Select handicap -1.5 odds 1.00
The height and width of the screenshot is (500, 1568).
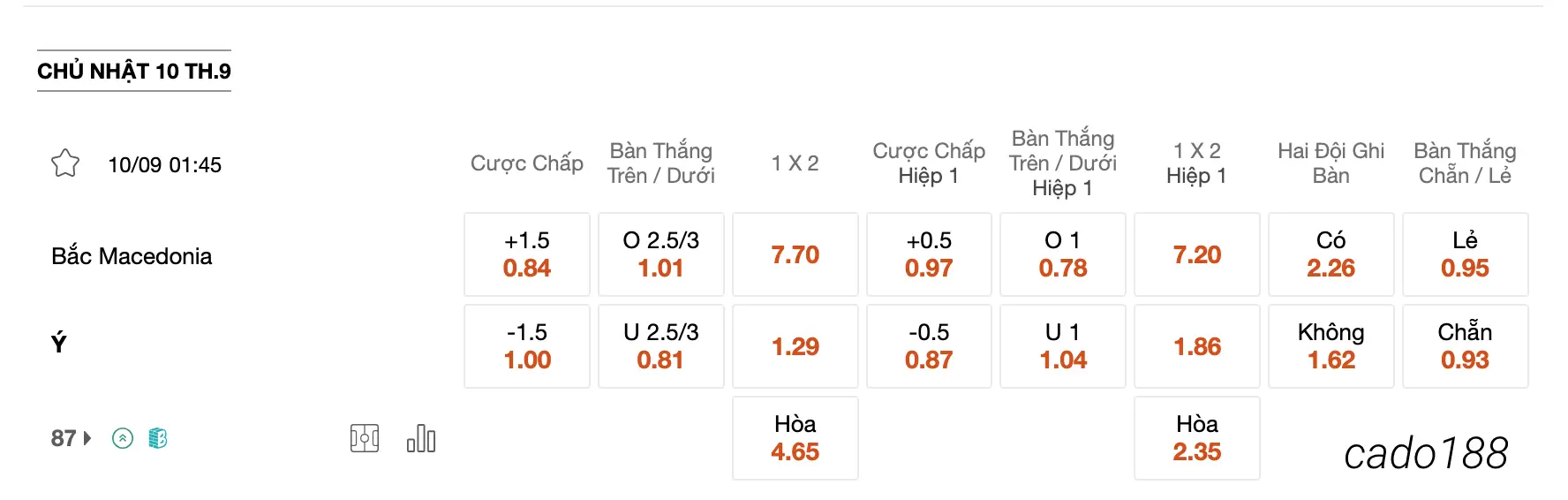pos(527,346)
